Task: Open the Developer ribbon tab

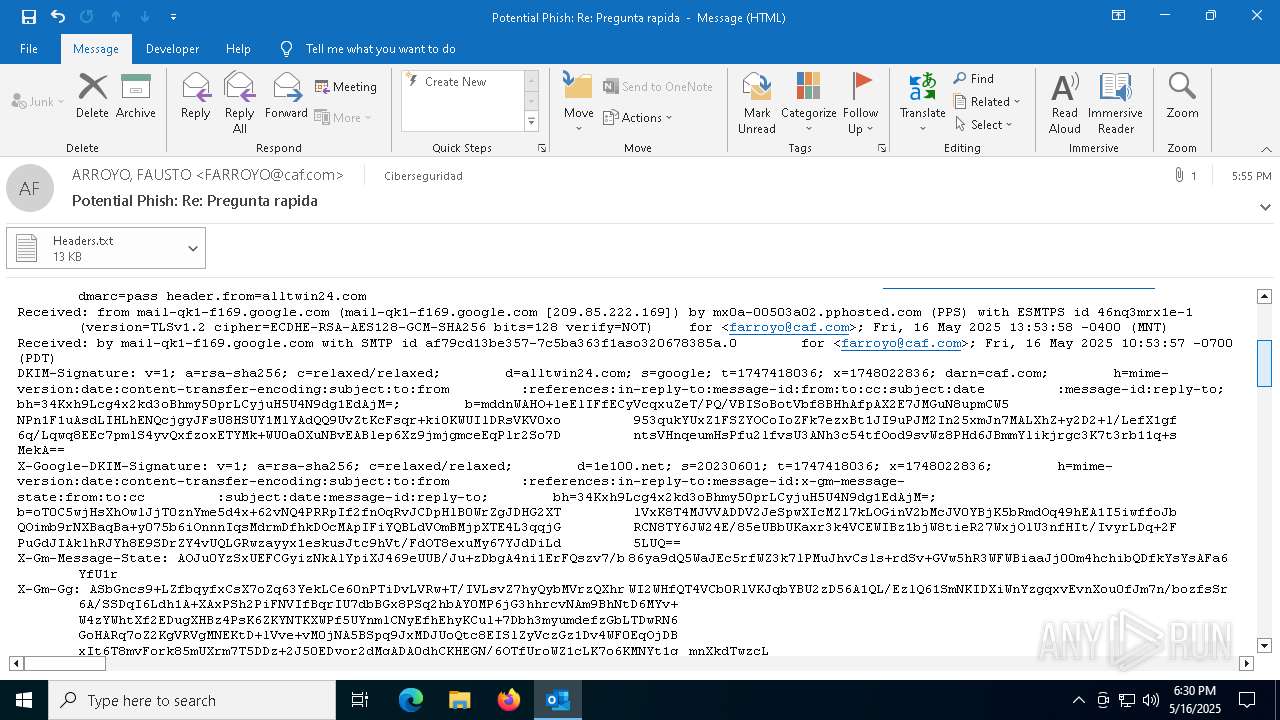Action: click(172, 49)
